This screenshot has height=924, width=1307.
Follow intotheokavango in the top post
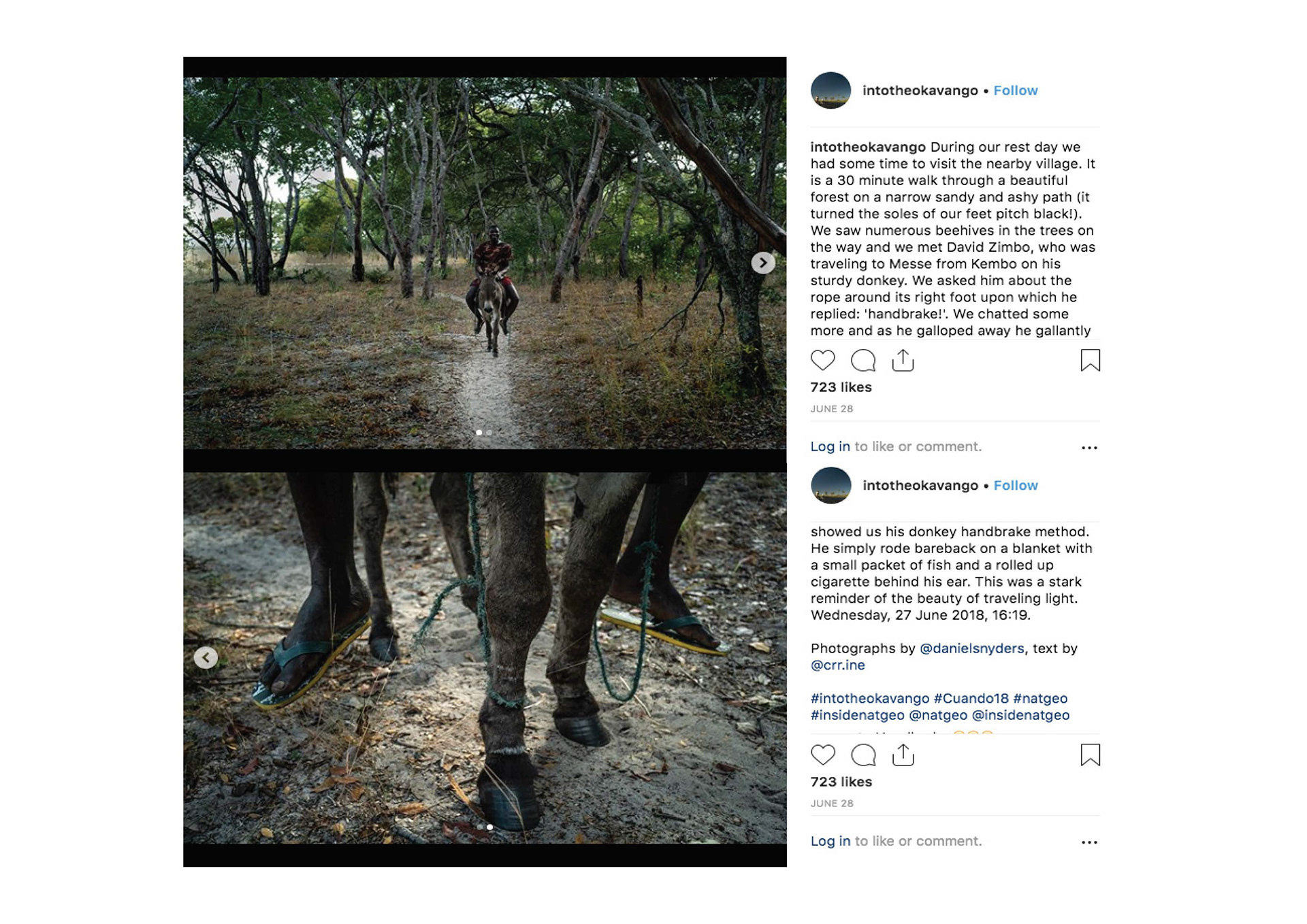coord(1015,90)
